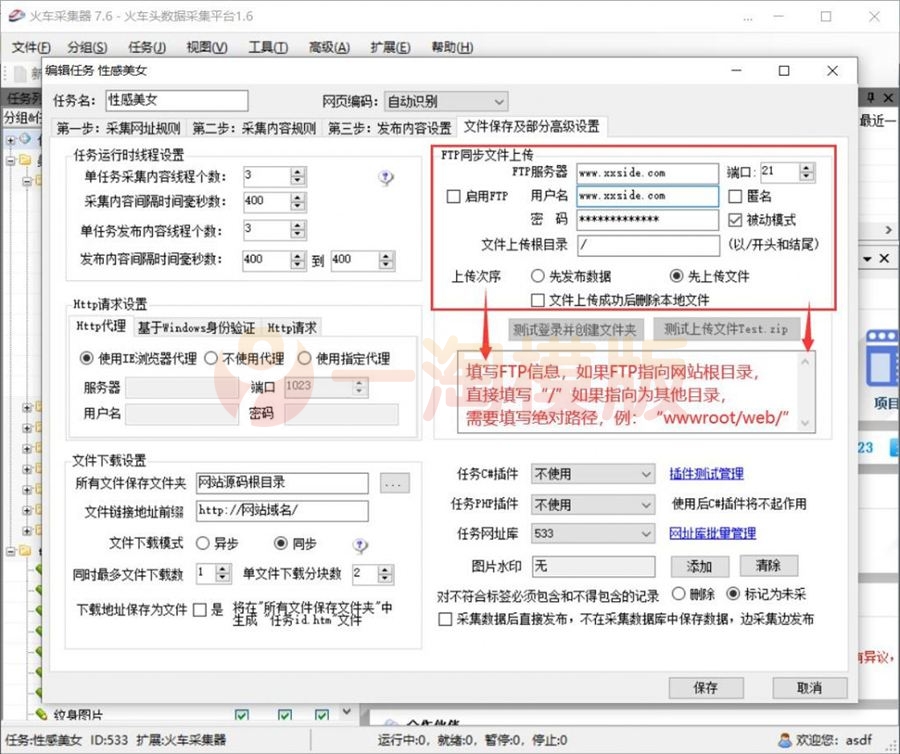Check the 匿名 anonymous option

(735, 196)
